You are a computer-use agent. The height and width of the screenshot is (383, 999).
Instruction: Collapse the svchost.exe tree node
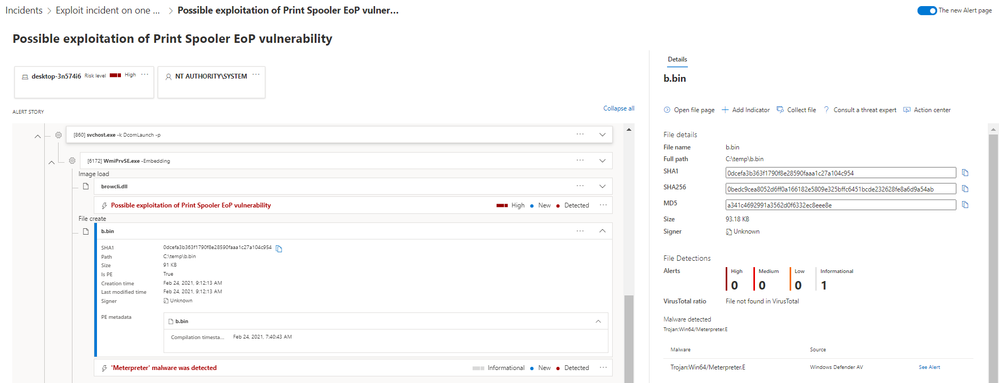pyautogui.click(x=37, y=136)
